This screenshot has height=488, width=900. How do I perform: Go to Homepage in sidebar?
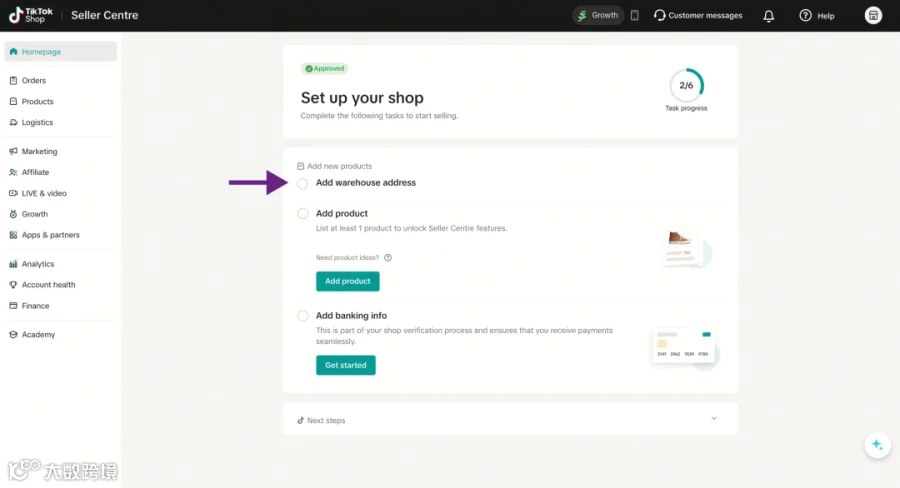pyautogui.click(x=60, y=52)
